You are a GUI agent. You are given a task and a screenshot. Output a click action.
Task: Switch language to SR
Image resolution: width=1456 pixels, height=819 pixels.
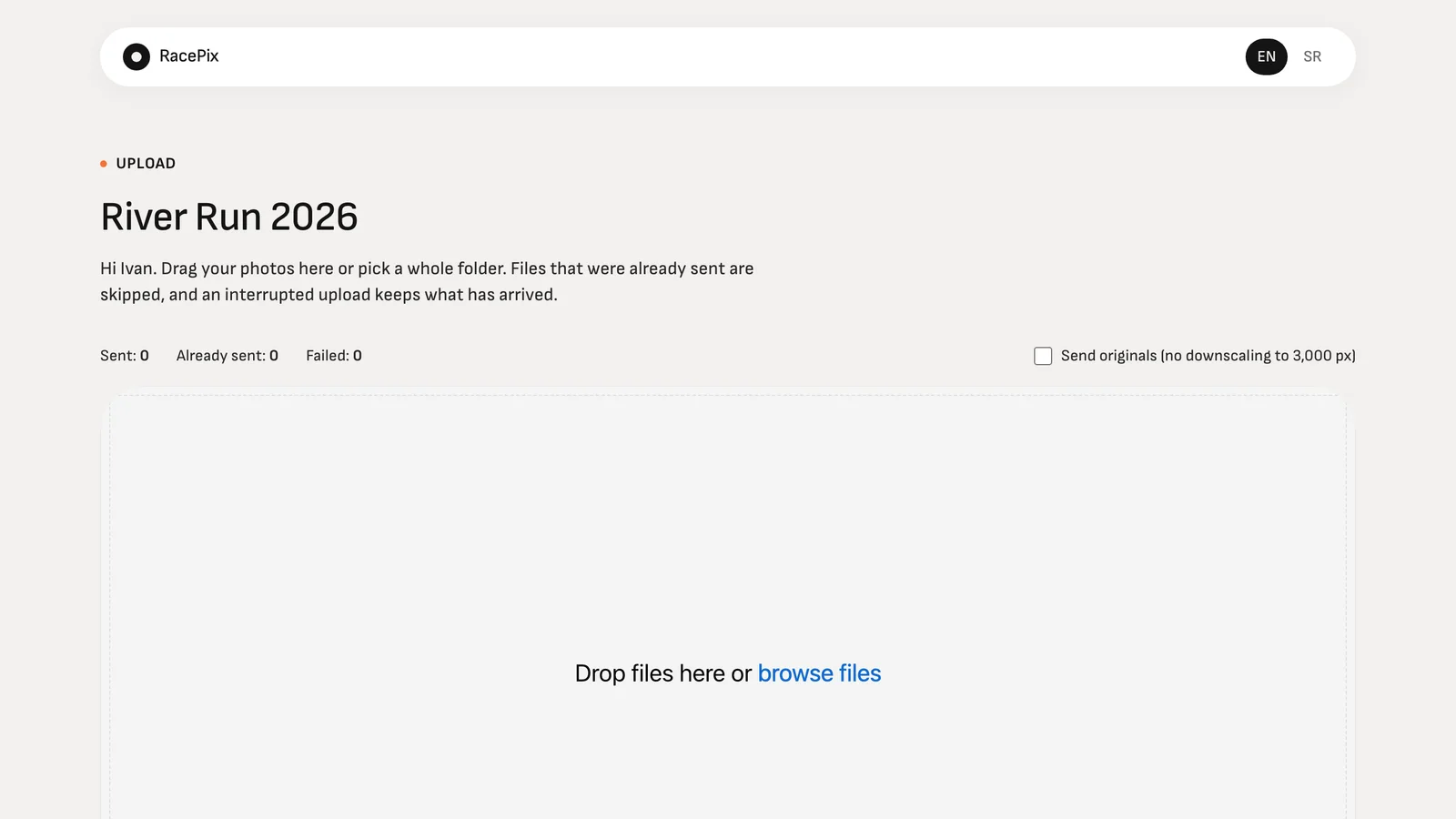click(1311, 56)
